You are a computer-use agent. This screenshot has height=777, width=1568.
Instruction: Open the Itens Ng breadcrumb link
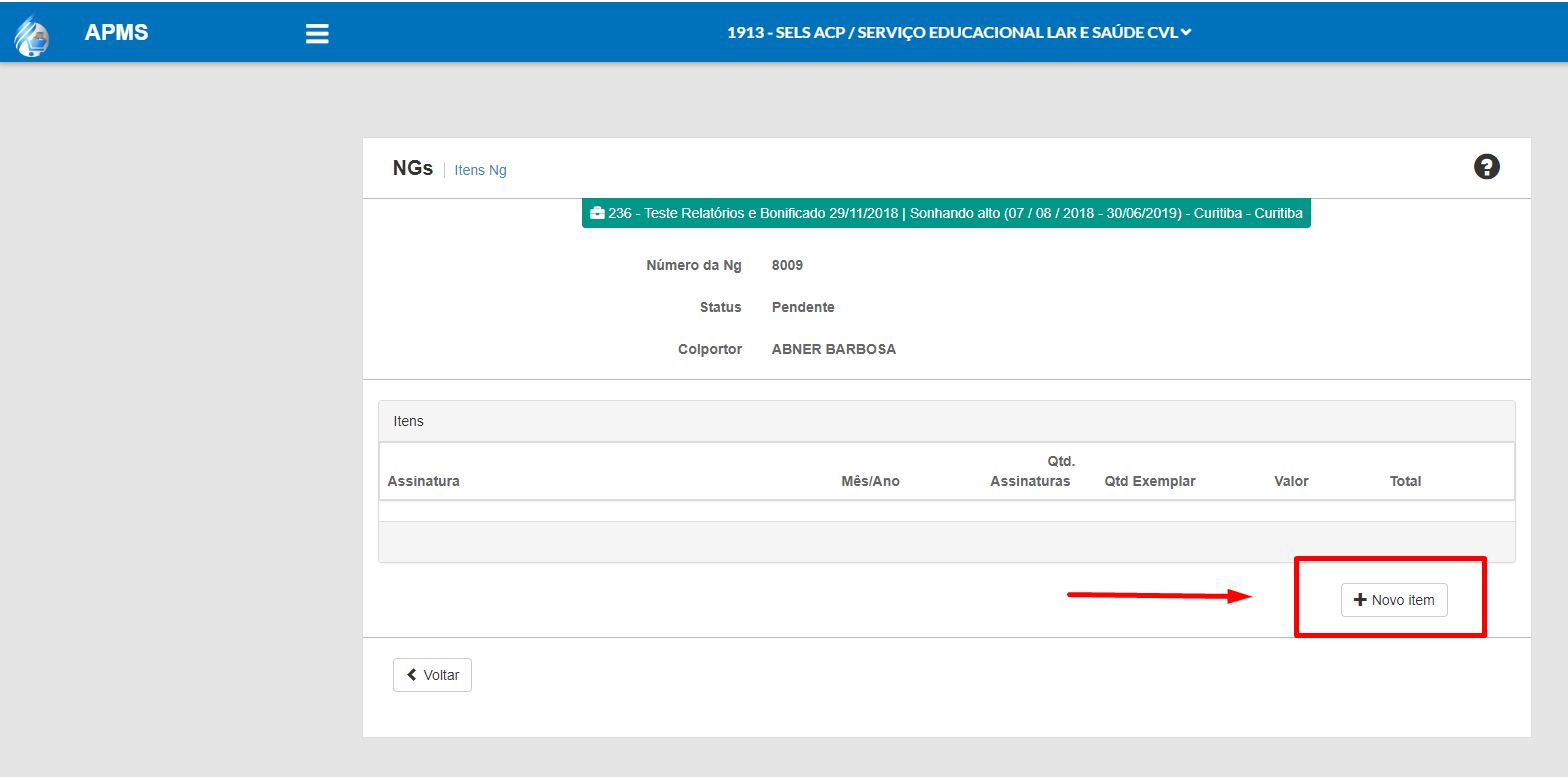(x=480, y=170)
